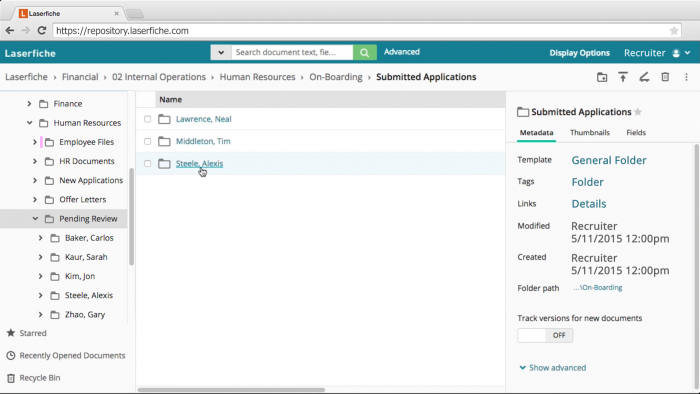Screen dimensions: 700x394
Task: Click the folder icon beside Finance
Action: click(43, 104)
